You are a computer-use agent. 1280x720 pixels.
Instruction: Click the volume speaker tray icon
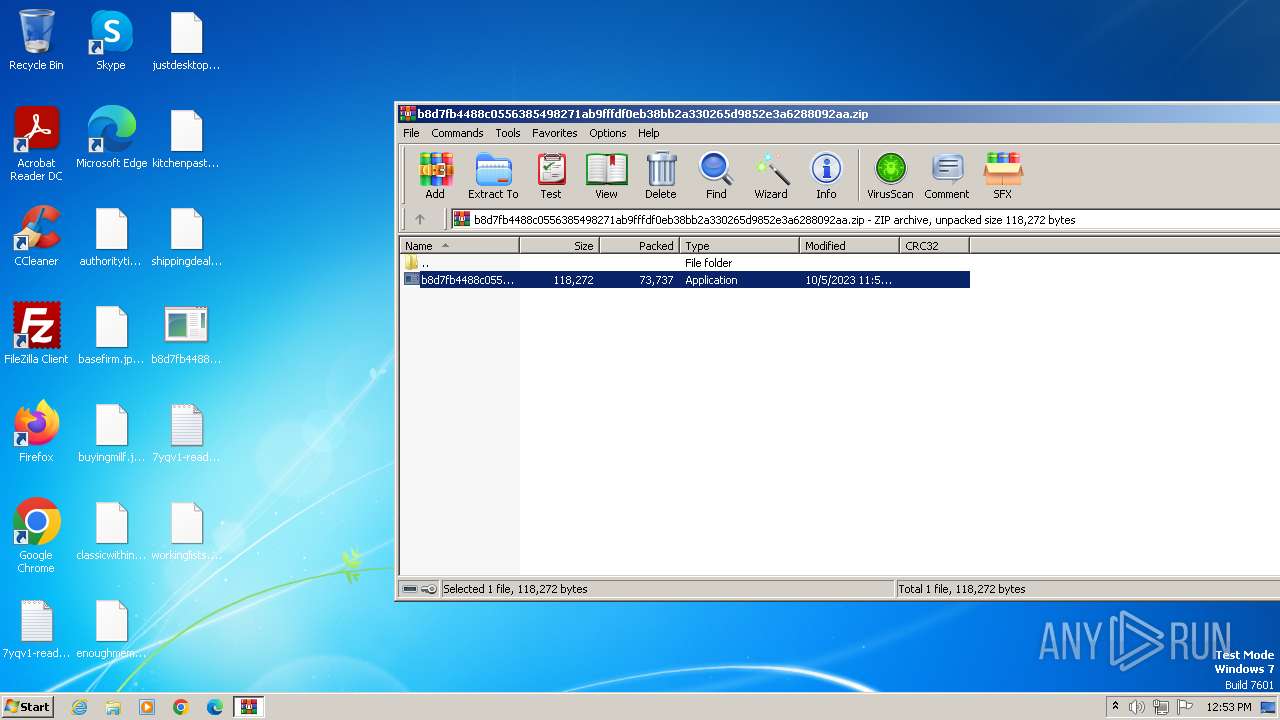pyautogui.click(x=1137, y=707)
